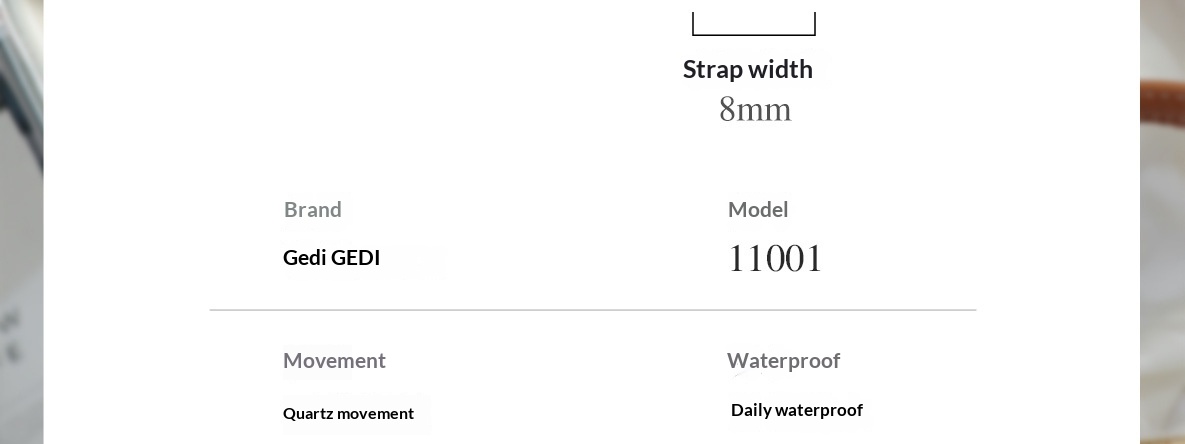Click the word "movement" after Quartz

point(375,413)
